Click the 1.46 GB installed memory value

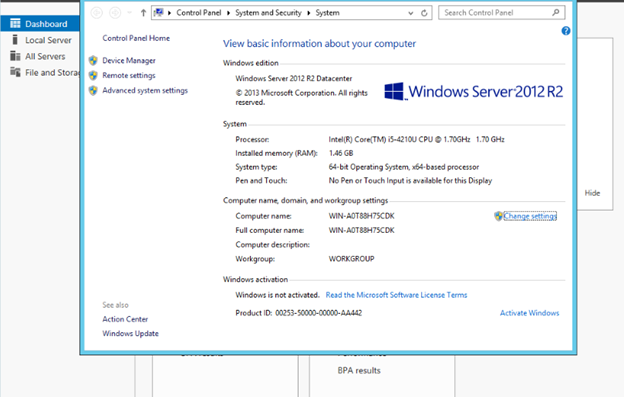(x=341, y=153)
